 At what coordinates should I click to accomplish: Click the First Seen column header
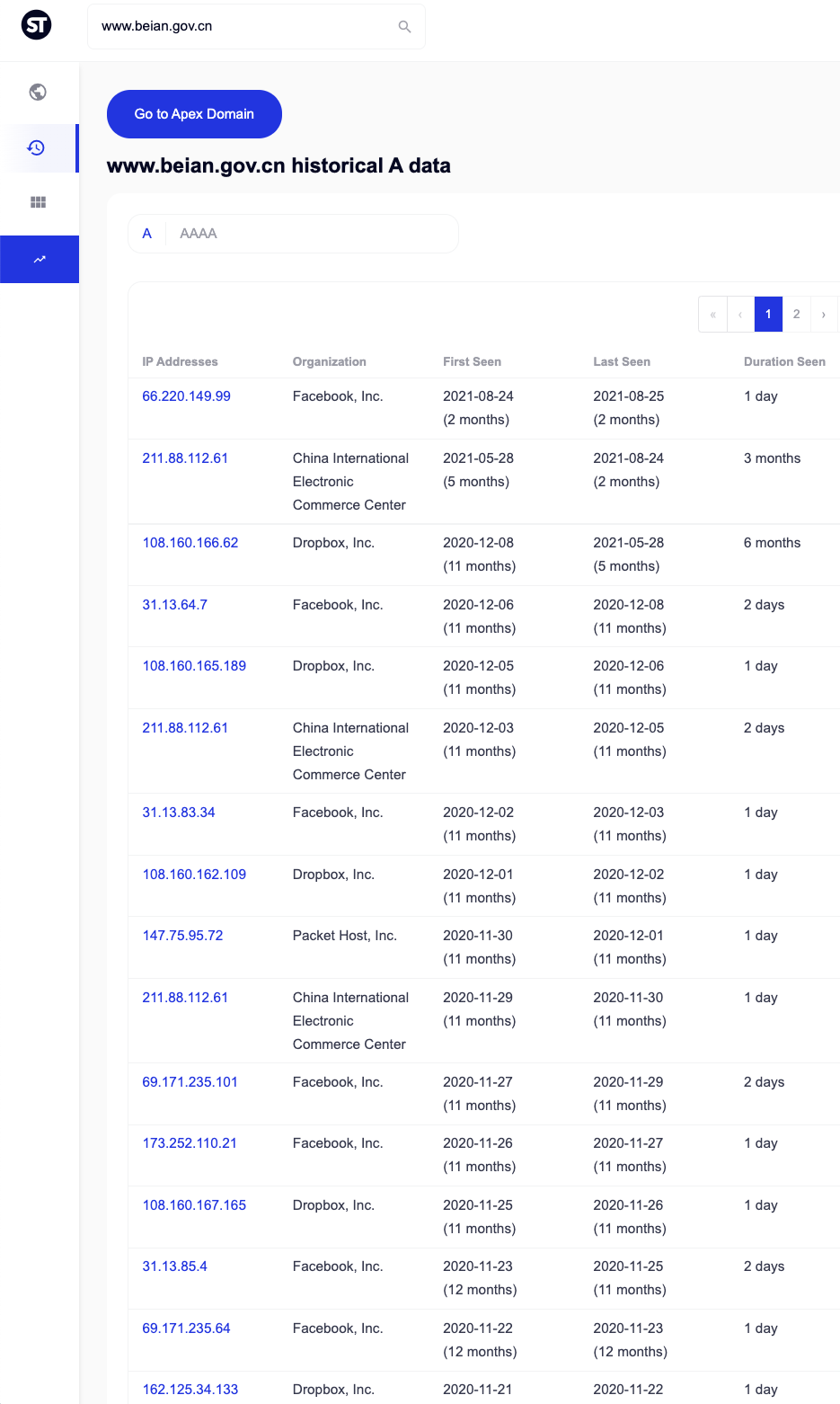pos(472,361)
